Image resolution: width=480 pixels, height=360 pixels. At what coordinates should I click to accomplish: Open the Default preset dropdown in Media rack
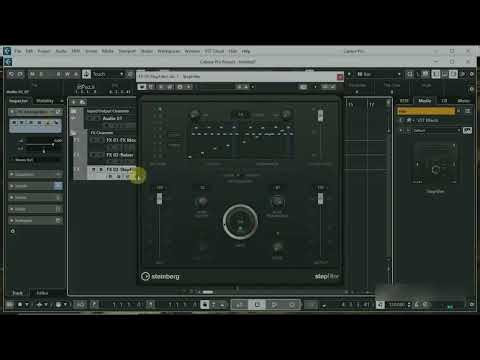(436, 130)
